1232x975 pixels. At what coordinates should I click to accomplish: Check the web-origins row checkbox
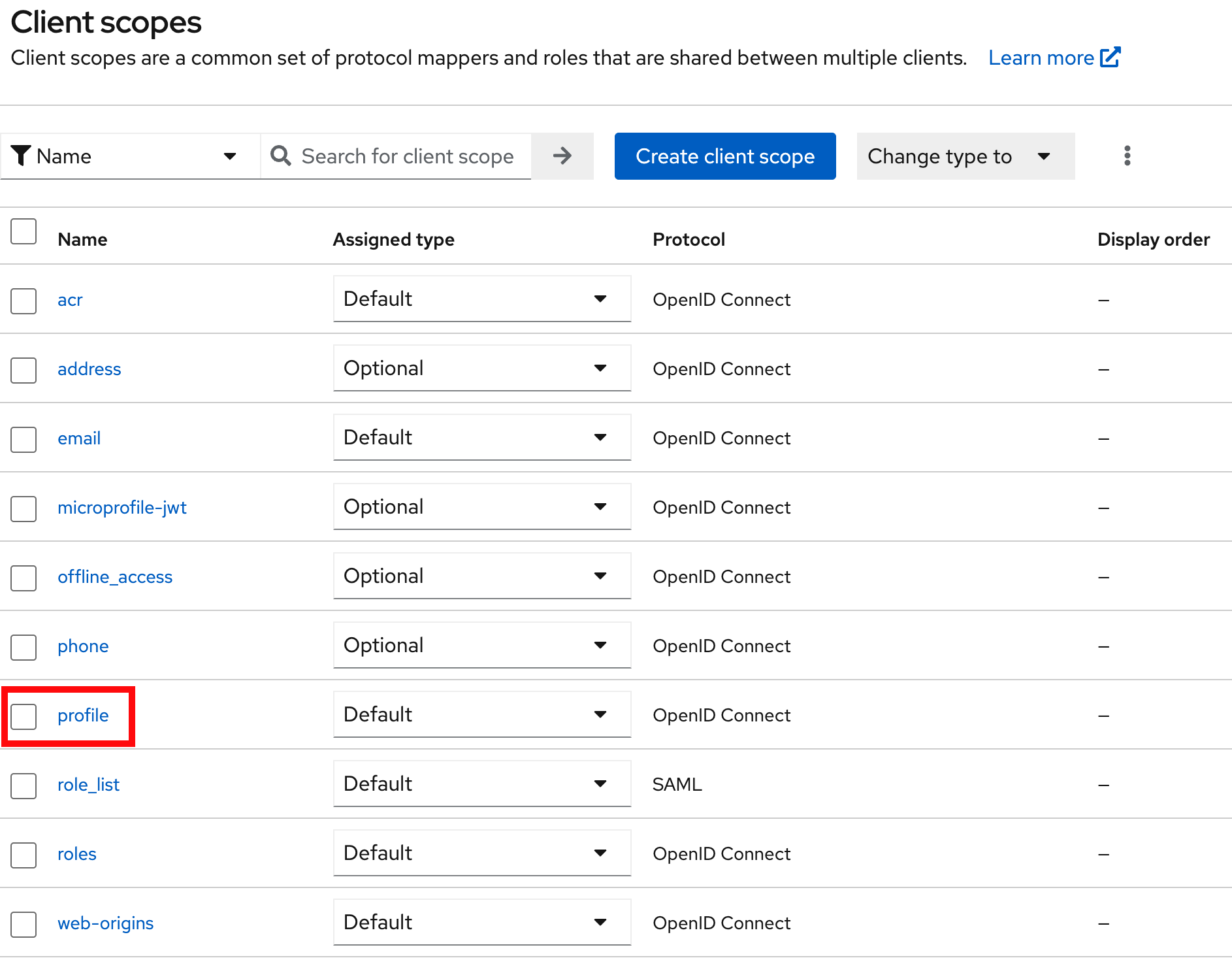pos(24,924)
